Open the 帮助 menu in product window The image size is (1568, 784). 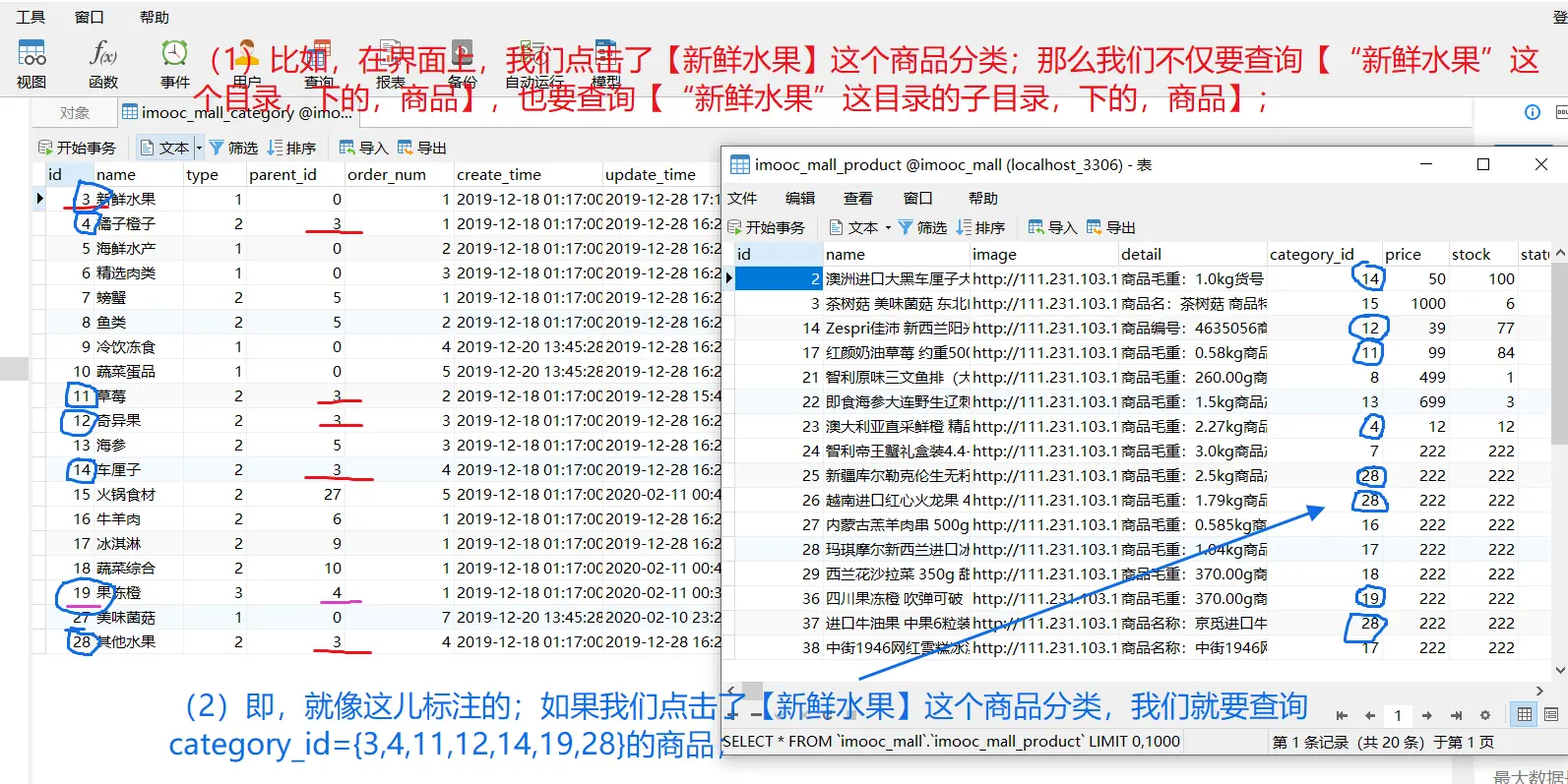coord(983,198)
